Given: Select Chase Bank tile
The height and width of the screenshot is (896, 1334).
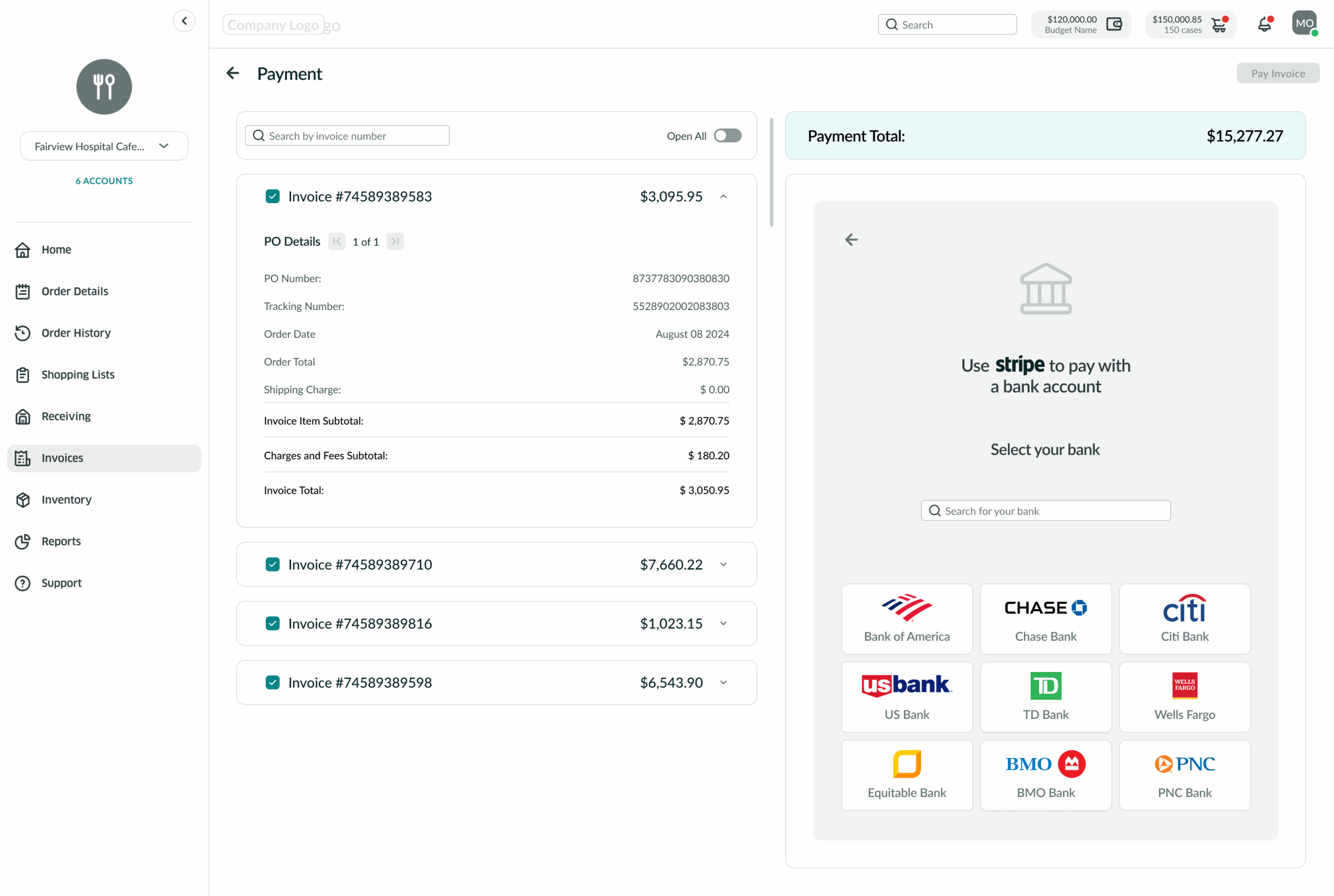Looking at the screenshot, I should [x=1045, y=619].
